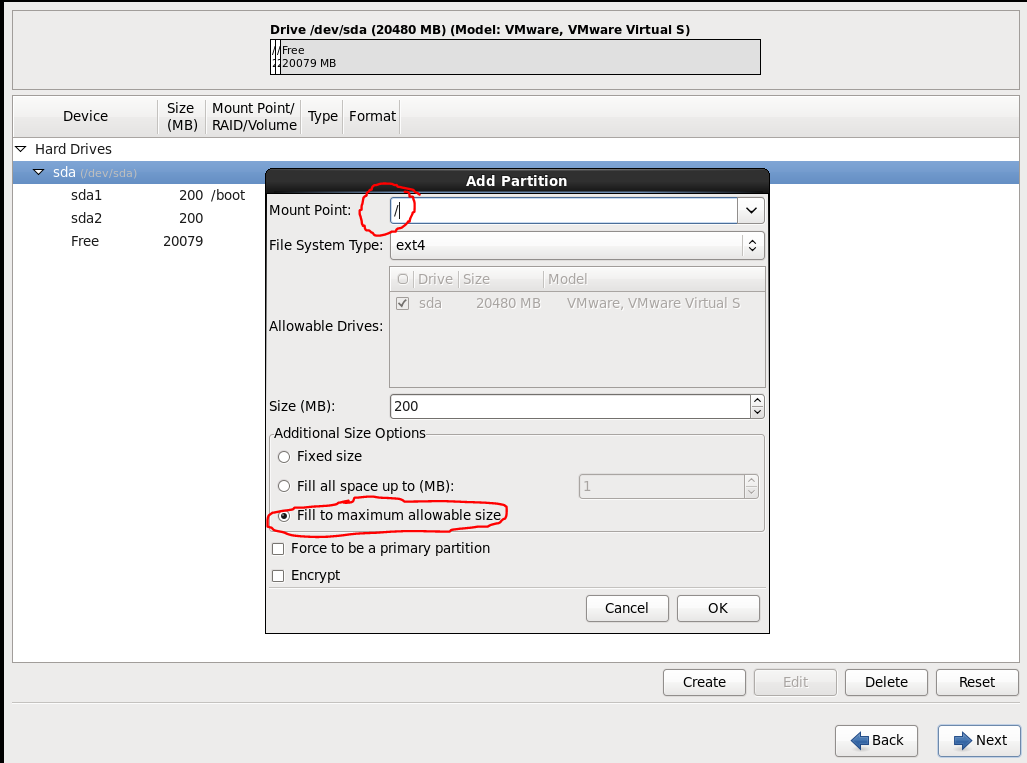This screenshot has width=1027, height=763.
Task: Open the File System Type ext4 dropdown
Action: tap(577, 246)
